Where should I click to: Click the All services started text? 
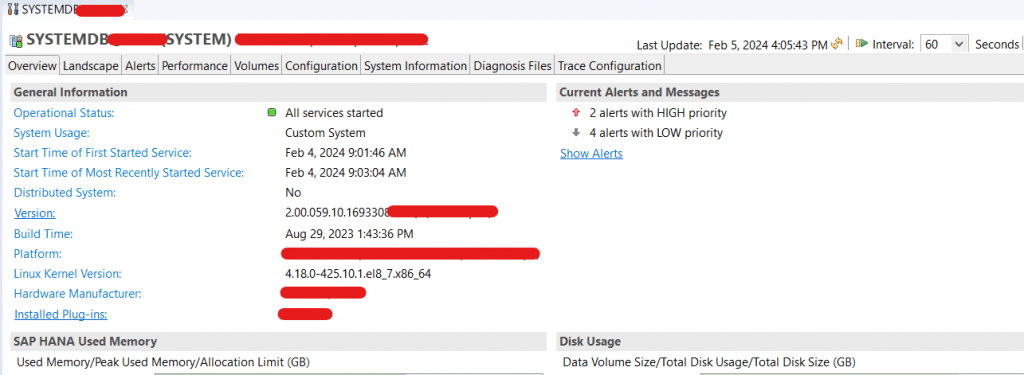click(334, 113)
